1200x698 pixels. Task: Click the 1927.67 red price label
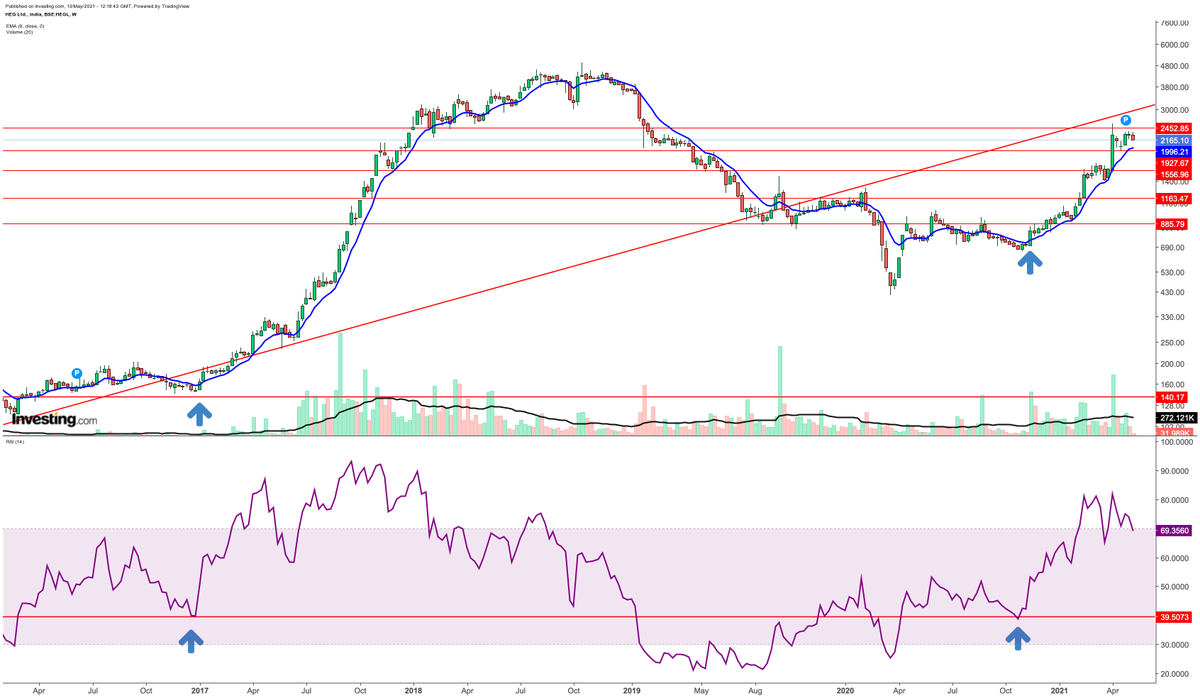[1173, 163]
